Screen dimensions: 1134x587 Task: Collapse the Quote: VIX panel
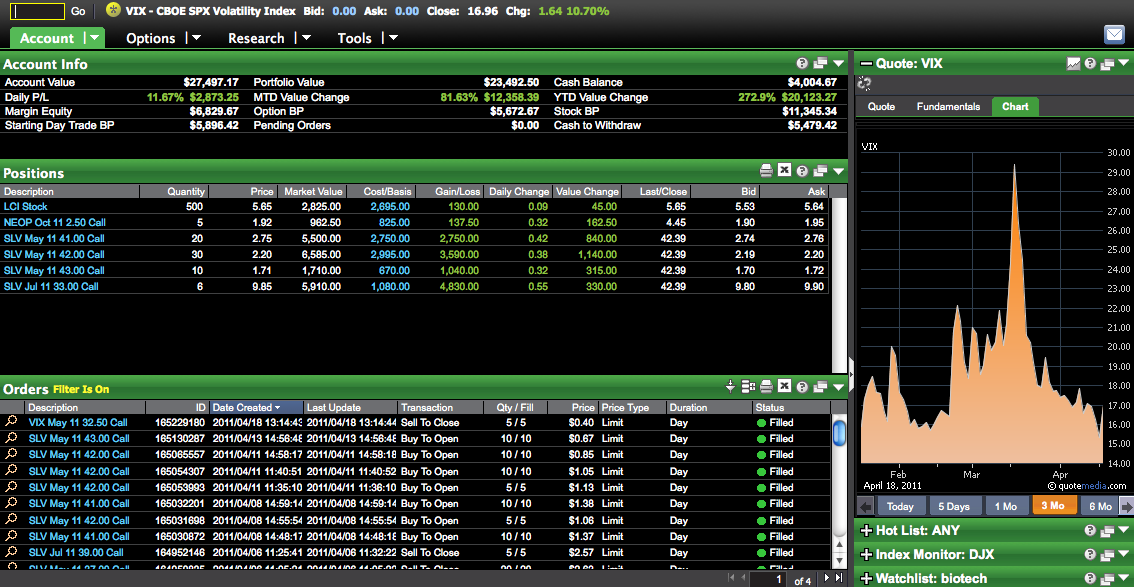(x=865, y=63)
